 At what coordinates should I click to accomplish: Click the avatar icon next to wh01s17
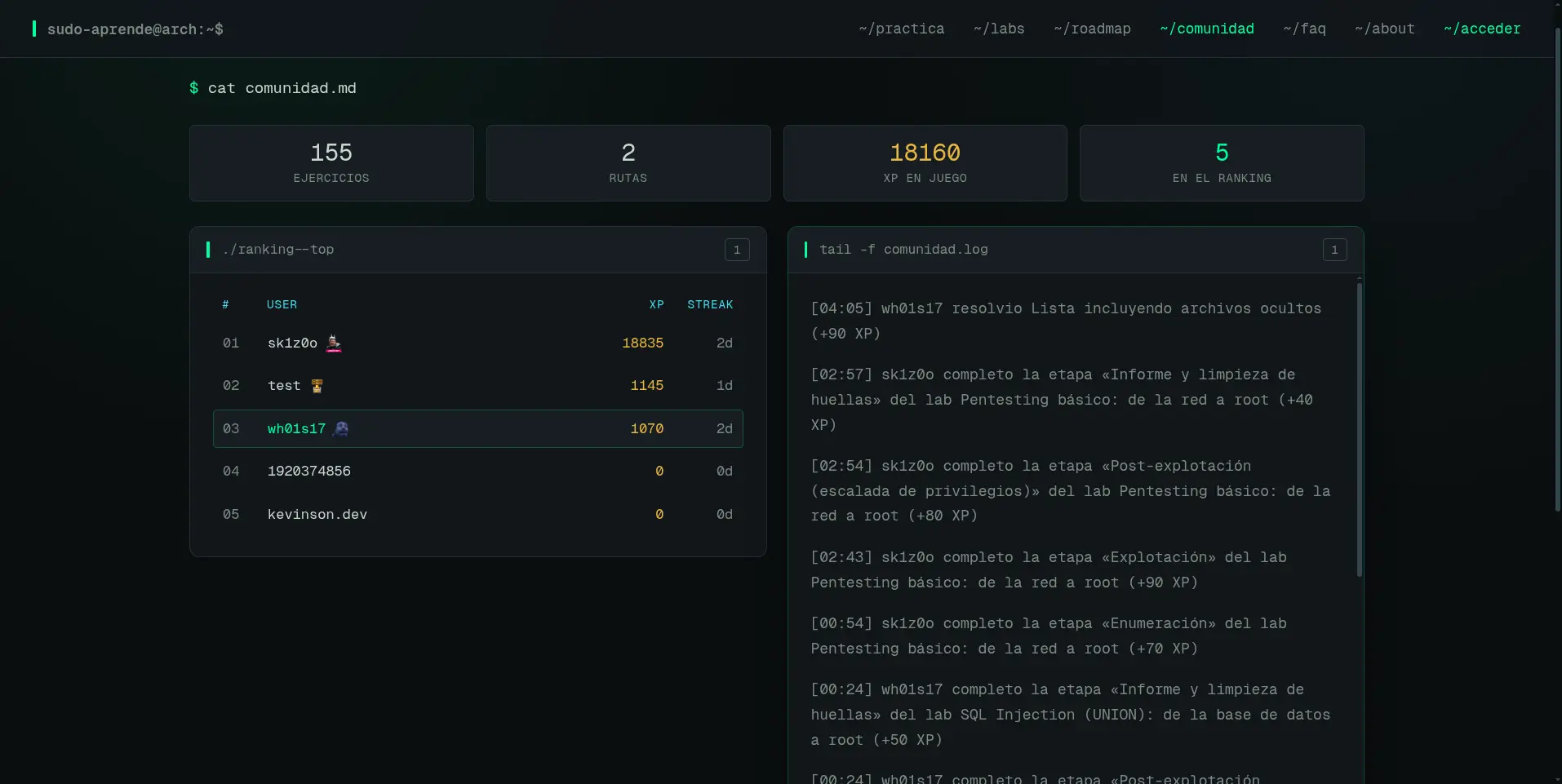(341, 428)
